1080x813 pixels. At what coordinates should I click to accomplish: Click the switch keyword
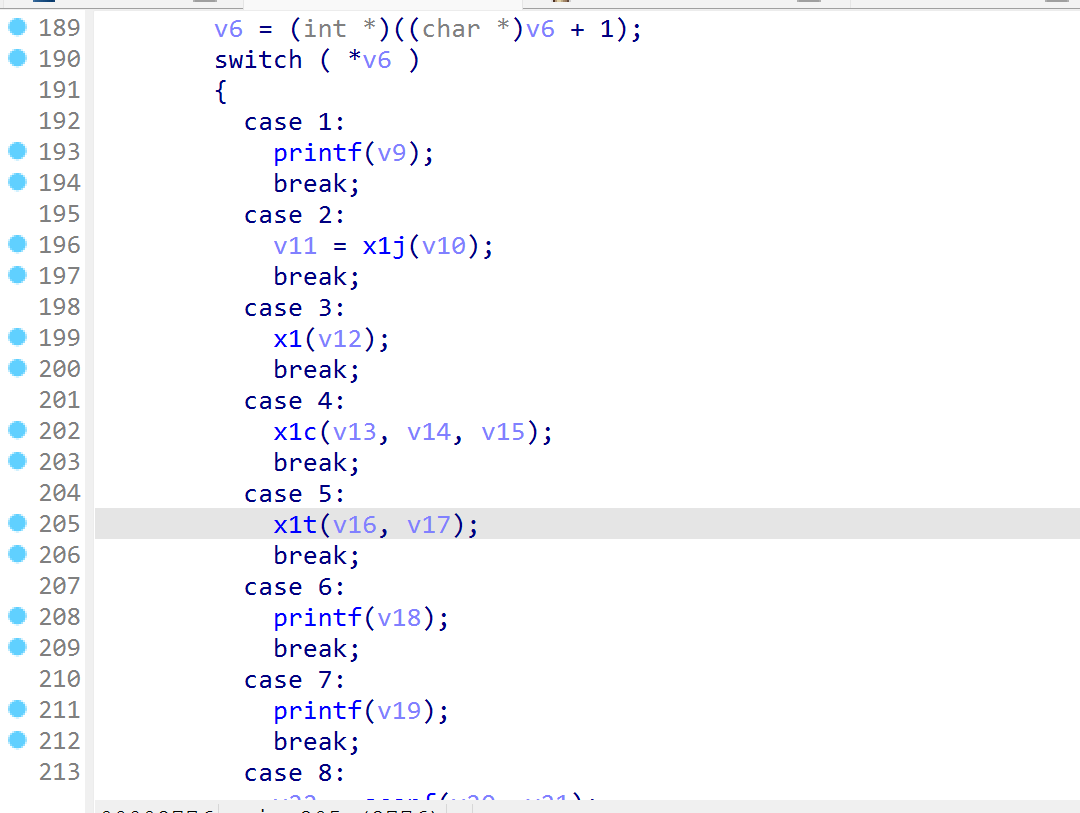[x=258, y=60]
